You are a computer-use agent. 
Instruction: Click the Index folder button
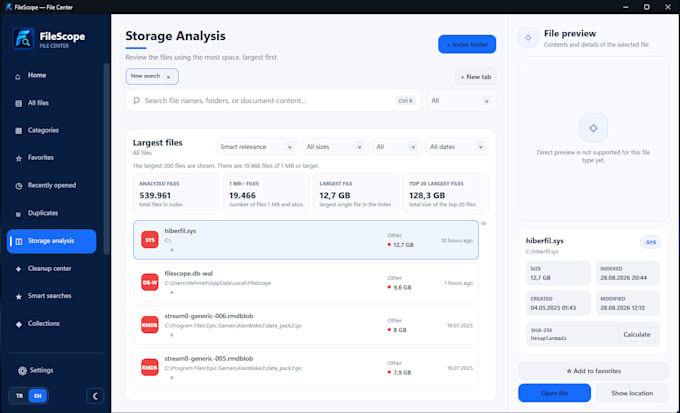[x=467, y=44]
